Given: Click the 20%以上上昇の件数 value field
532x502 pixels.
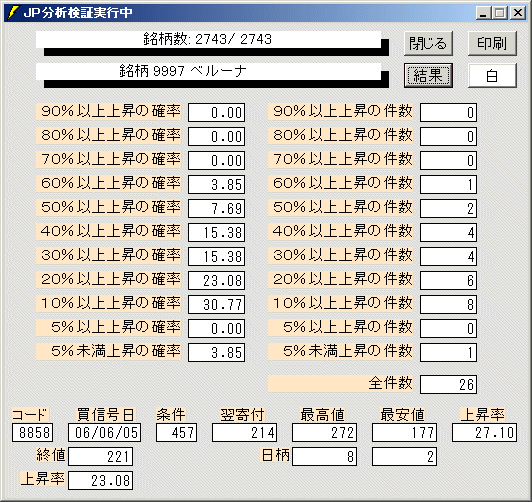Looking at the screenshot, I should coord(449,280).
